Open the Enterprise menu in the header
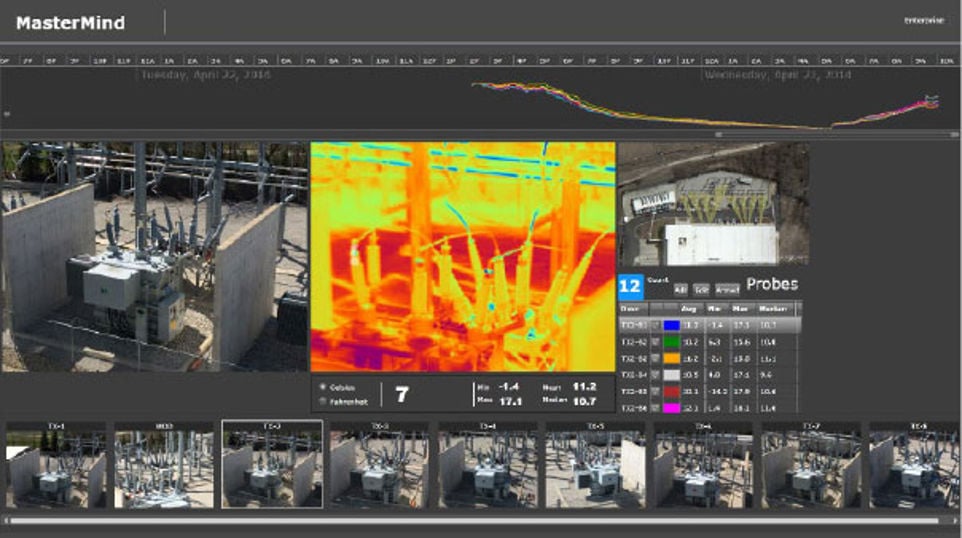Viewport: 962px width, 538px height. pos(923,20)
